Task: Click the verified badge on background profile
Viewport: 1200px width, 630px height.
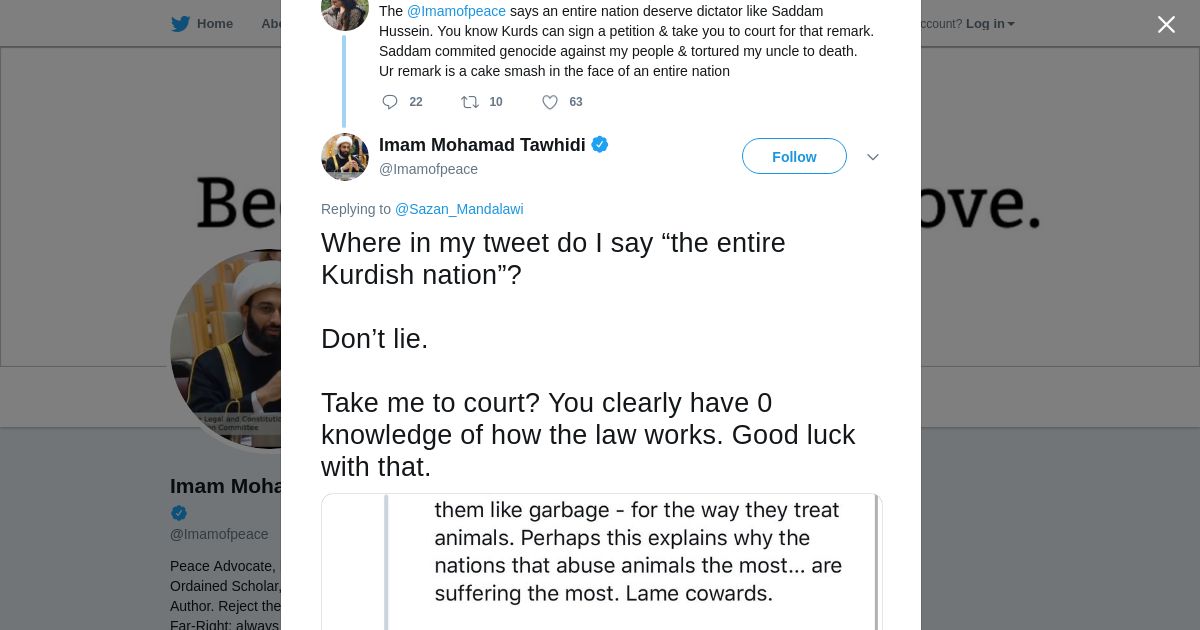Action: point(179,513)
